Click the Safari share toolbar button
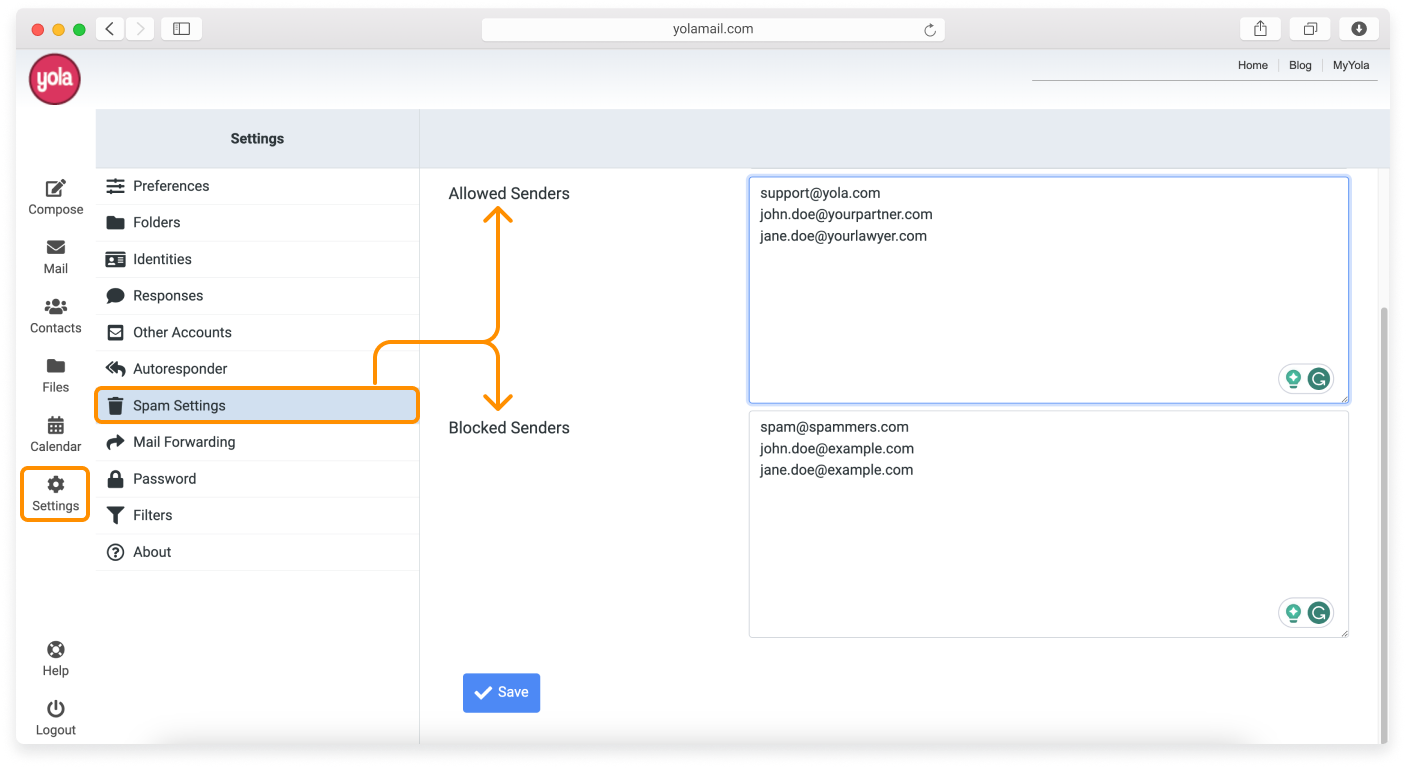1406x768 pixels. pos(1260,29)
